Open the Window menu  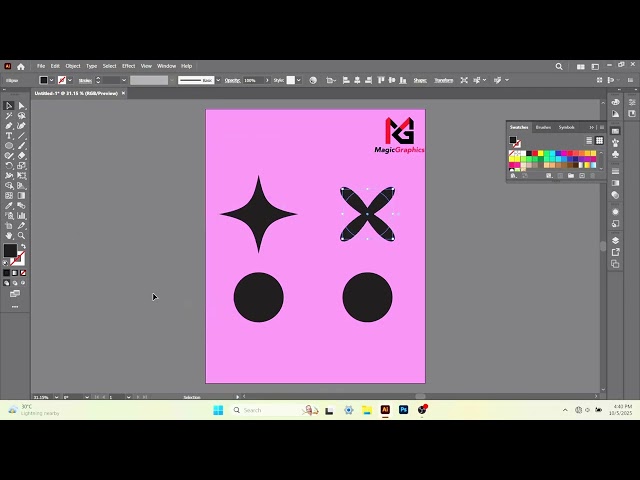coord(166,66)
